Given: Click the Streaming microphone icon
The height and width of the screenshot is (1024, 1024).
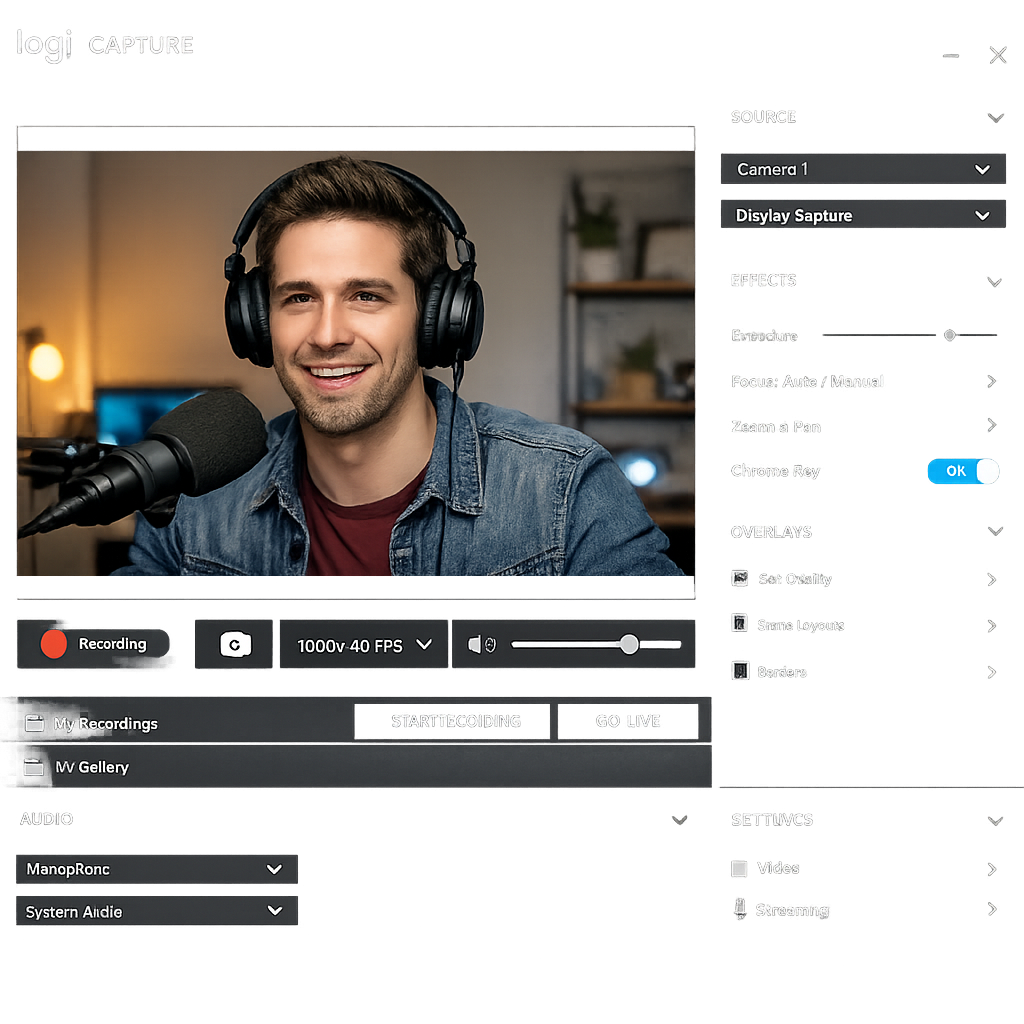Looking at the screenshot, I should click(740, 909).
